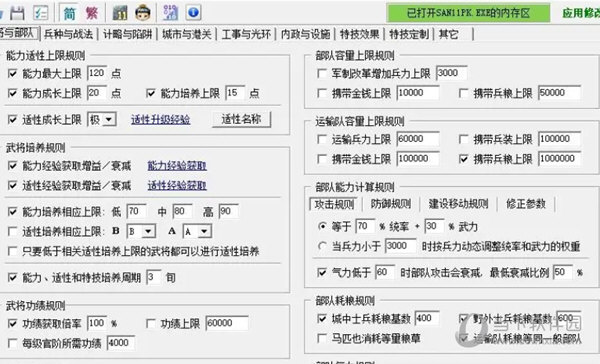
Task: Click the 能力最大上限 field showing 120
Action: click(97, 73)
